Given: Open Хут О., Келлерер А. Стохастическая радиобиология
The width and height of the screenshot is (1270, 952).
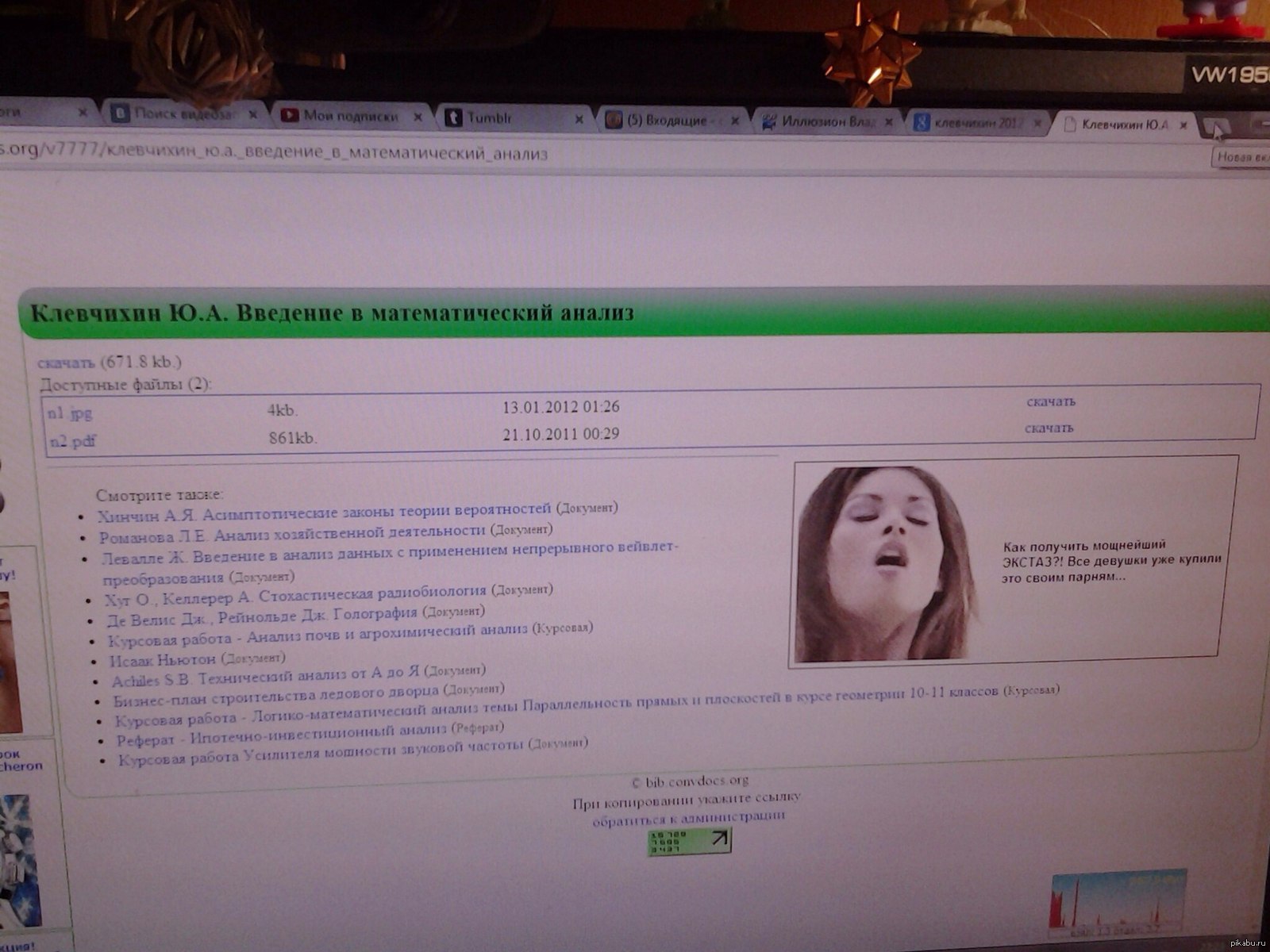Looking at the screenshot, I should pyautogui.click(x=295, y=595).
